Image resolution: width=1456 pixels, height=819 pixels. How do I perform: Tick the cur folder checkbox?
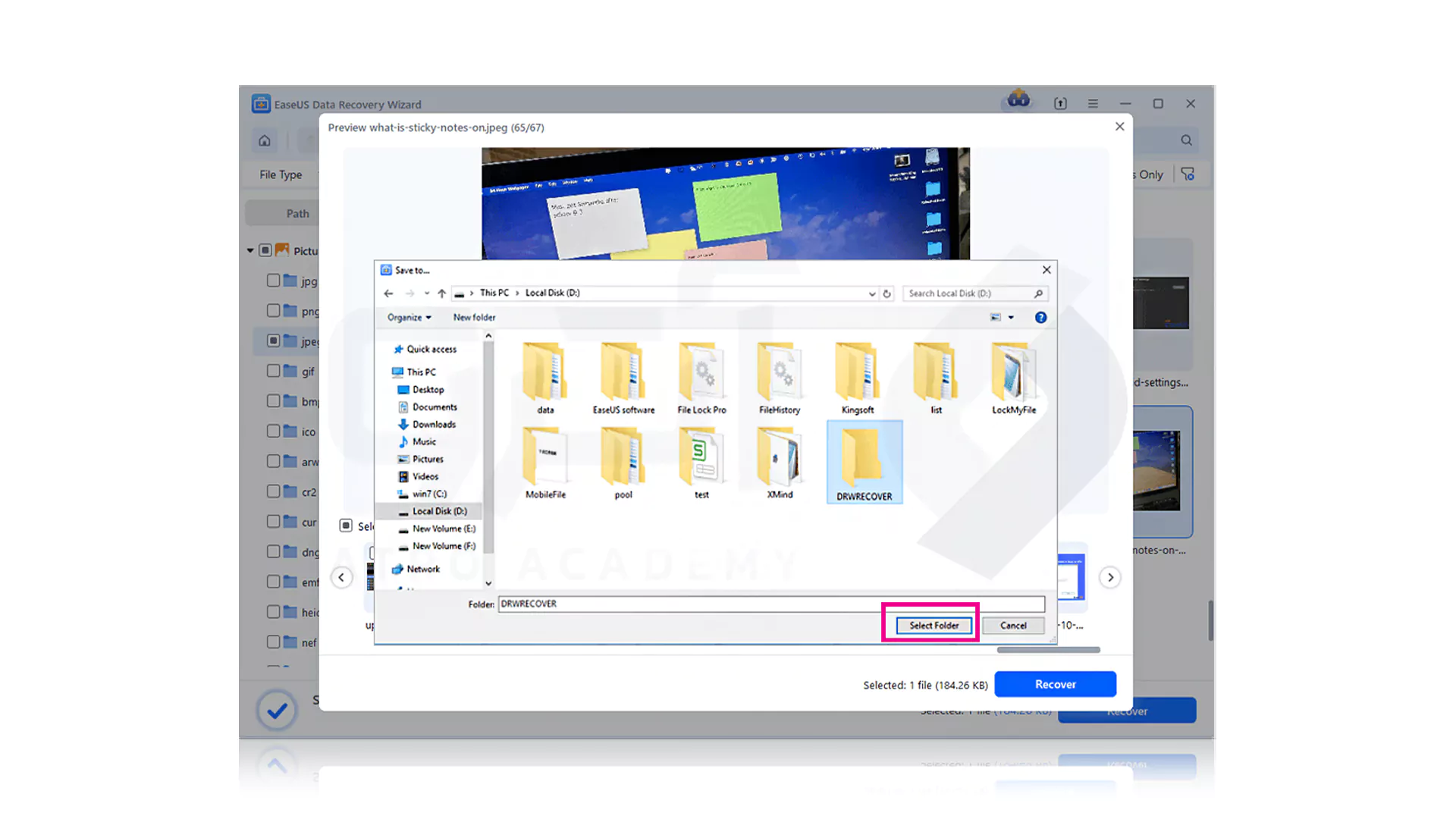tap(274, 522)
